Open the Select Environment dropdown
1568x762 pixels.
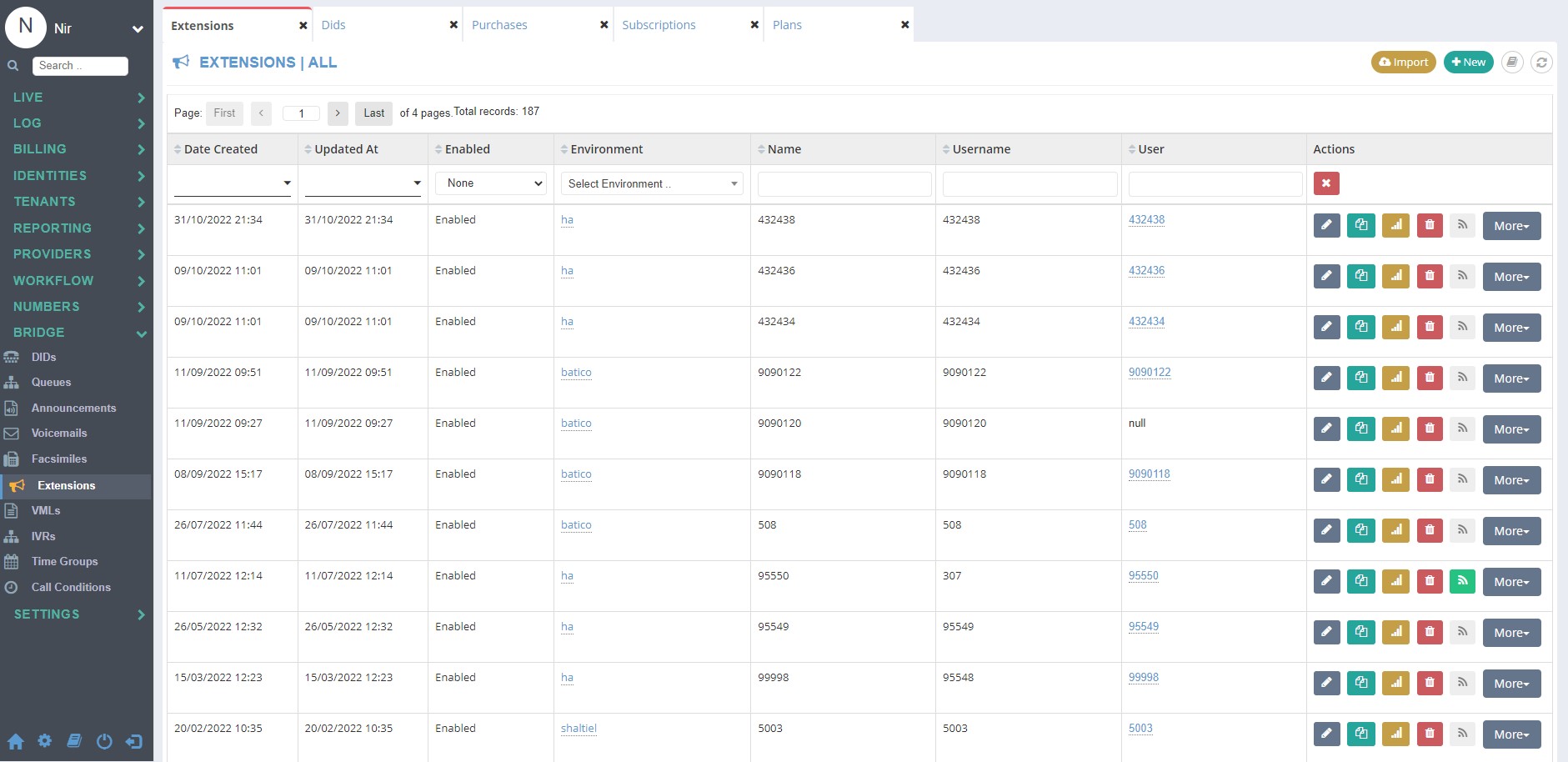652,183
